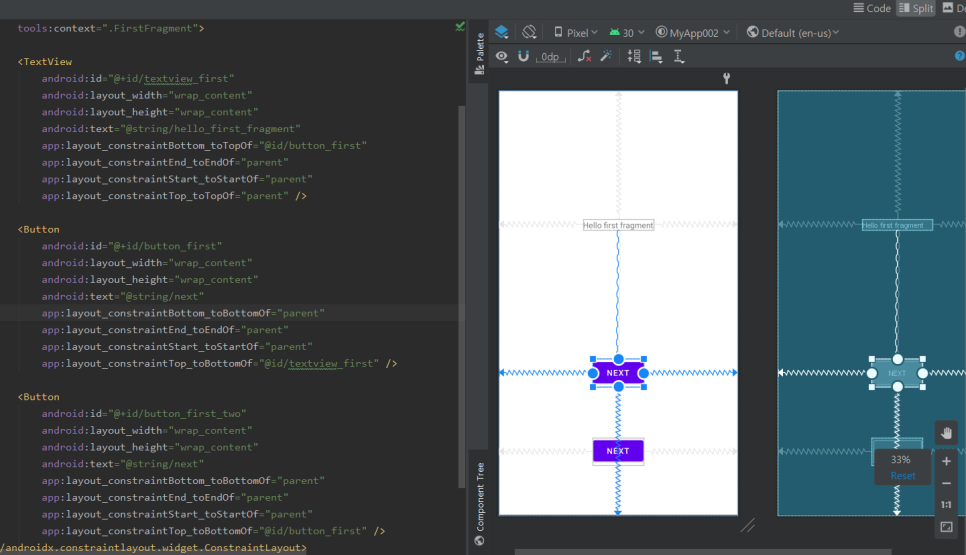Click the first <Button tag in code
The height and width of the screenshot is (555, 966).
(x=39, y=229)
